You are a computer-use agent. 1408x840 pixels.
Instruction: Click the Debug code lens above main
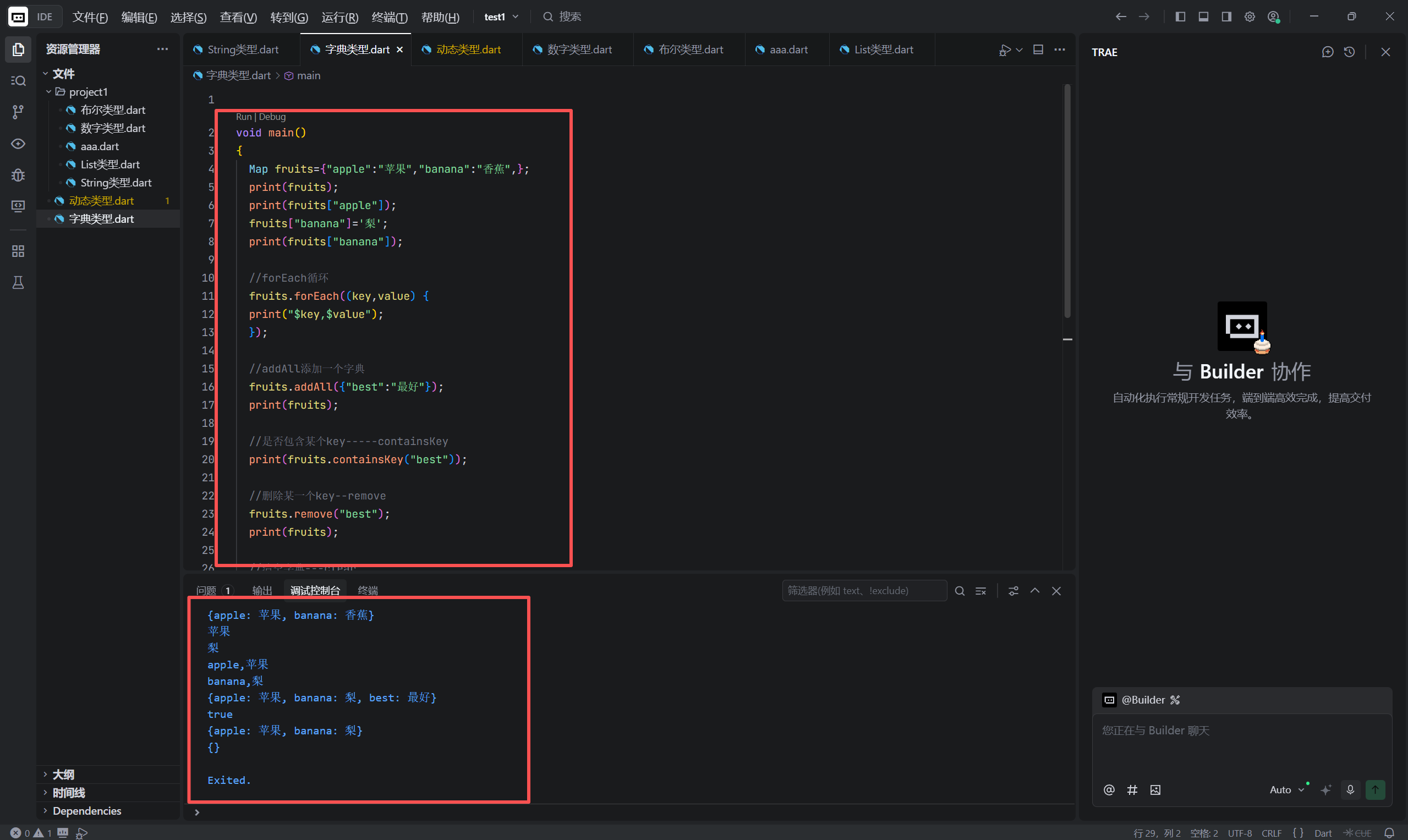(x=272, y=117)
